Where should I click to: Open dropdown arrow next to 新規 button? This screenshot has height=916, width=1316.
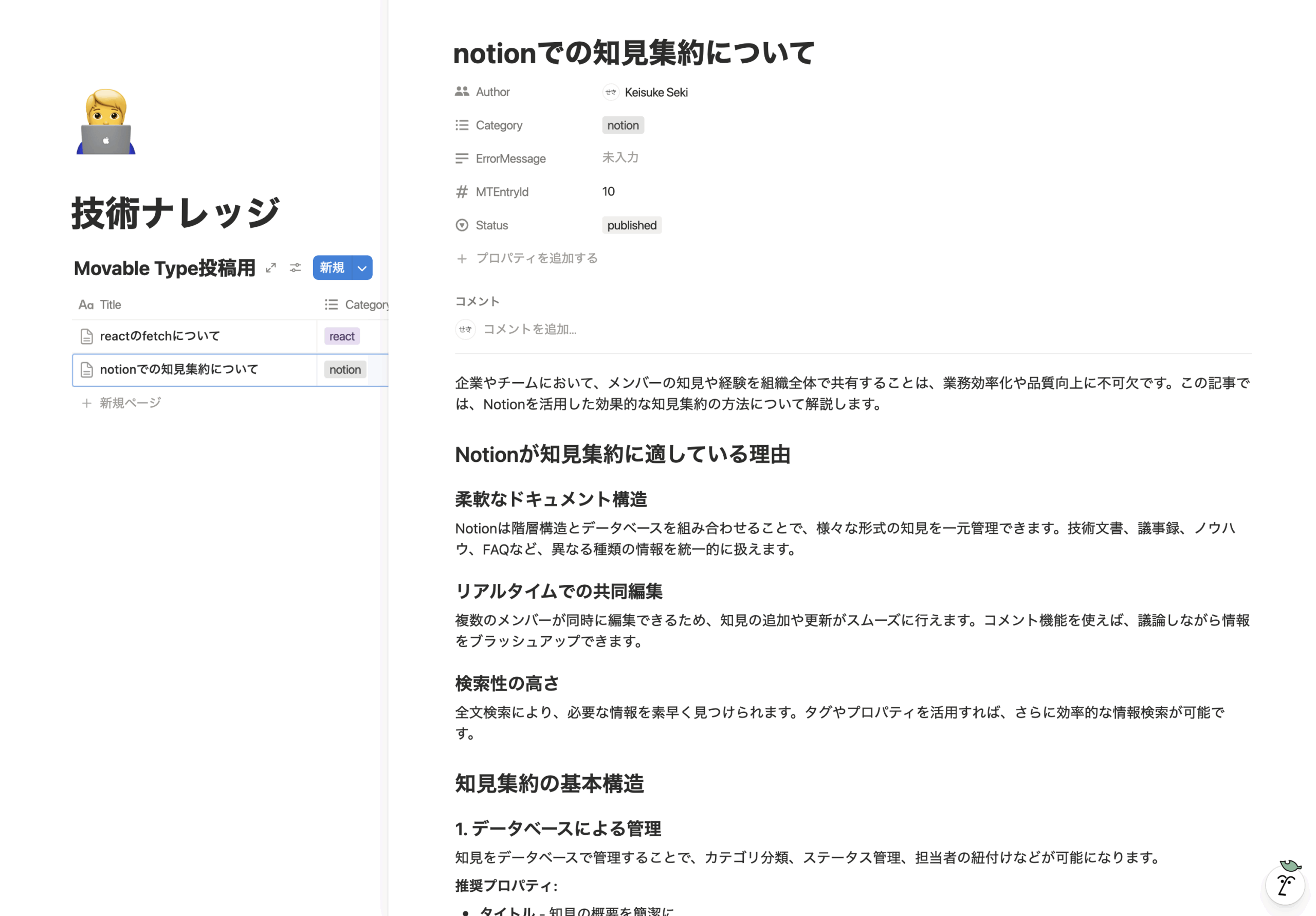(x=362, y=268)
